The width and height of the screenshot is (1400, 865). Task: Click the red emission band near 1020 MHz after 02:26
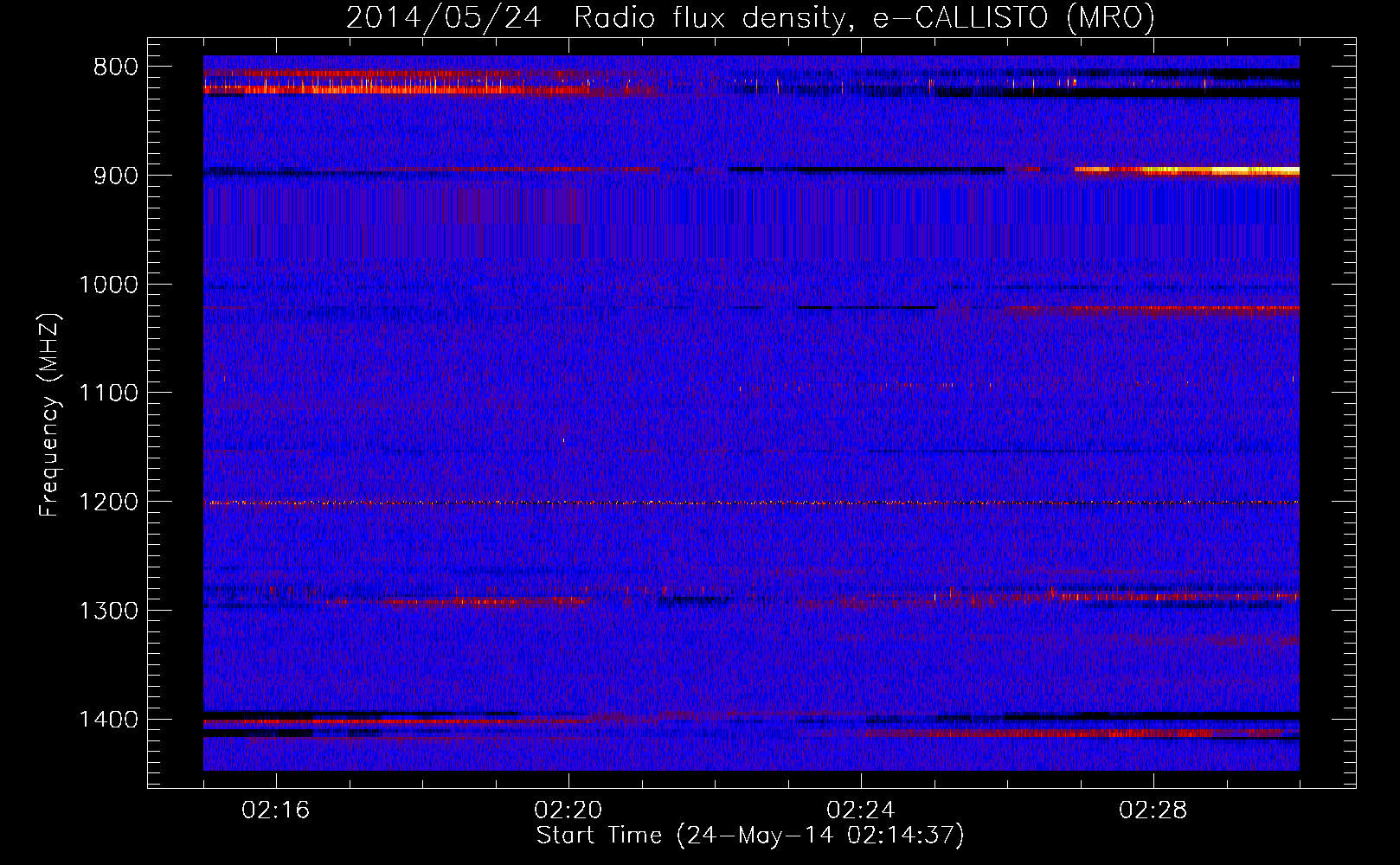click(1155, 308)
